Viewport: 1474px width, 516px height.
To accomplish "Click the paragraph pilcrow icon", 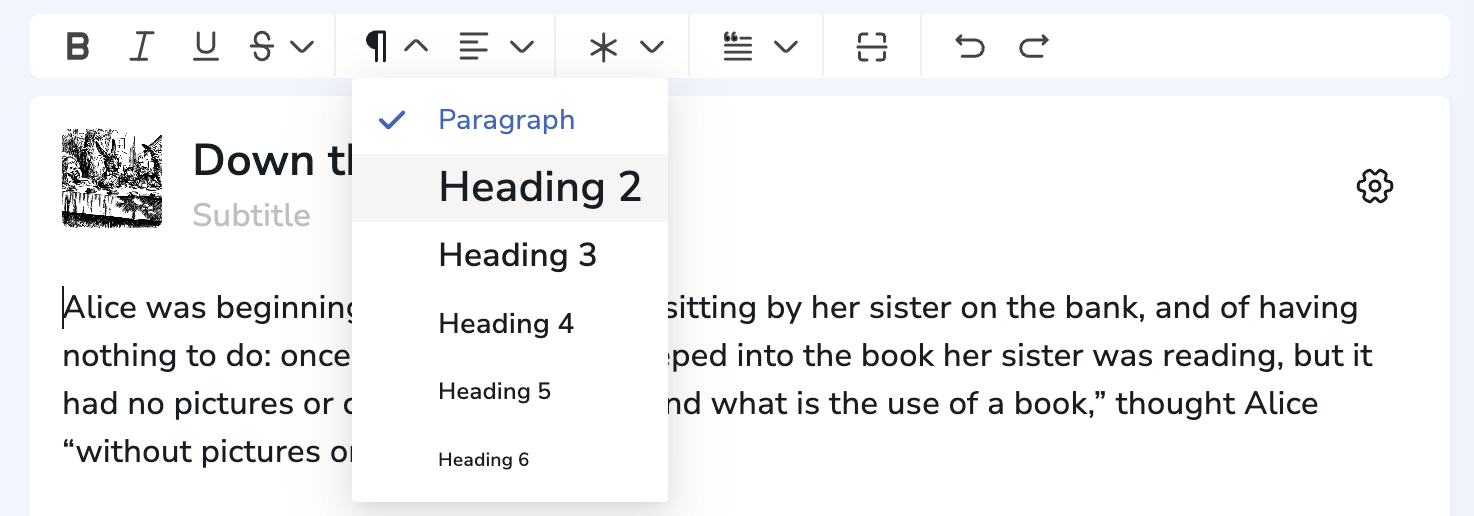I will point(376,47).
